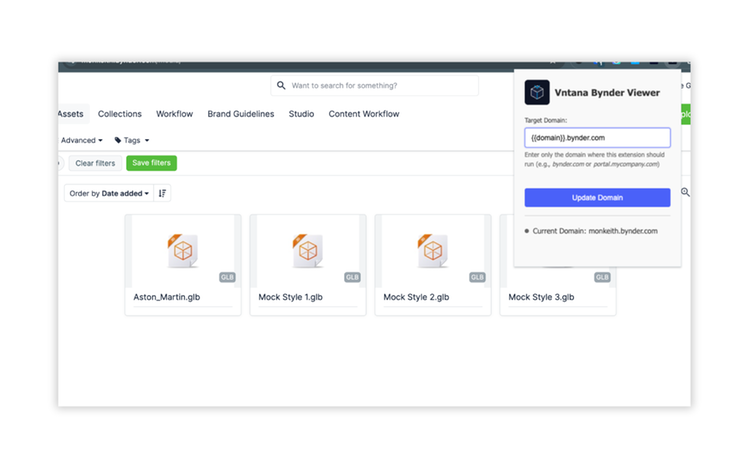The height and width of the screenshot is (469, 750).
Task: Expand the Advanced filter dropdown
Action: point(81,140)
